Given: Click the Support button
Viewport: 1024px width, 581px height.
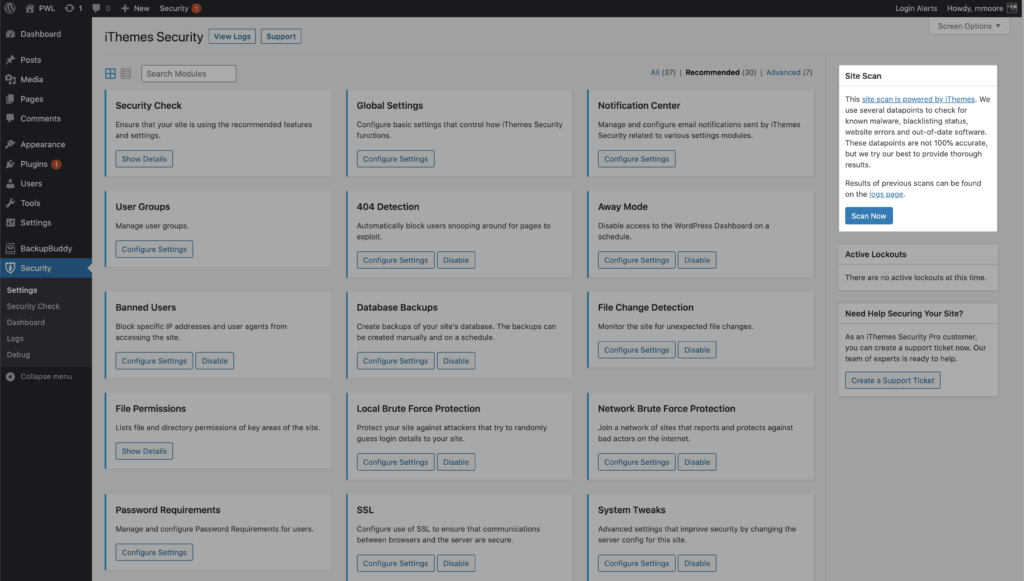Looking at the screenshot, I should coord(281,37).
